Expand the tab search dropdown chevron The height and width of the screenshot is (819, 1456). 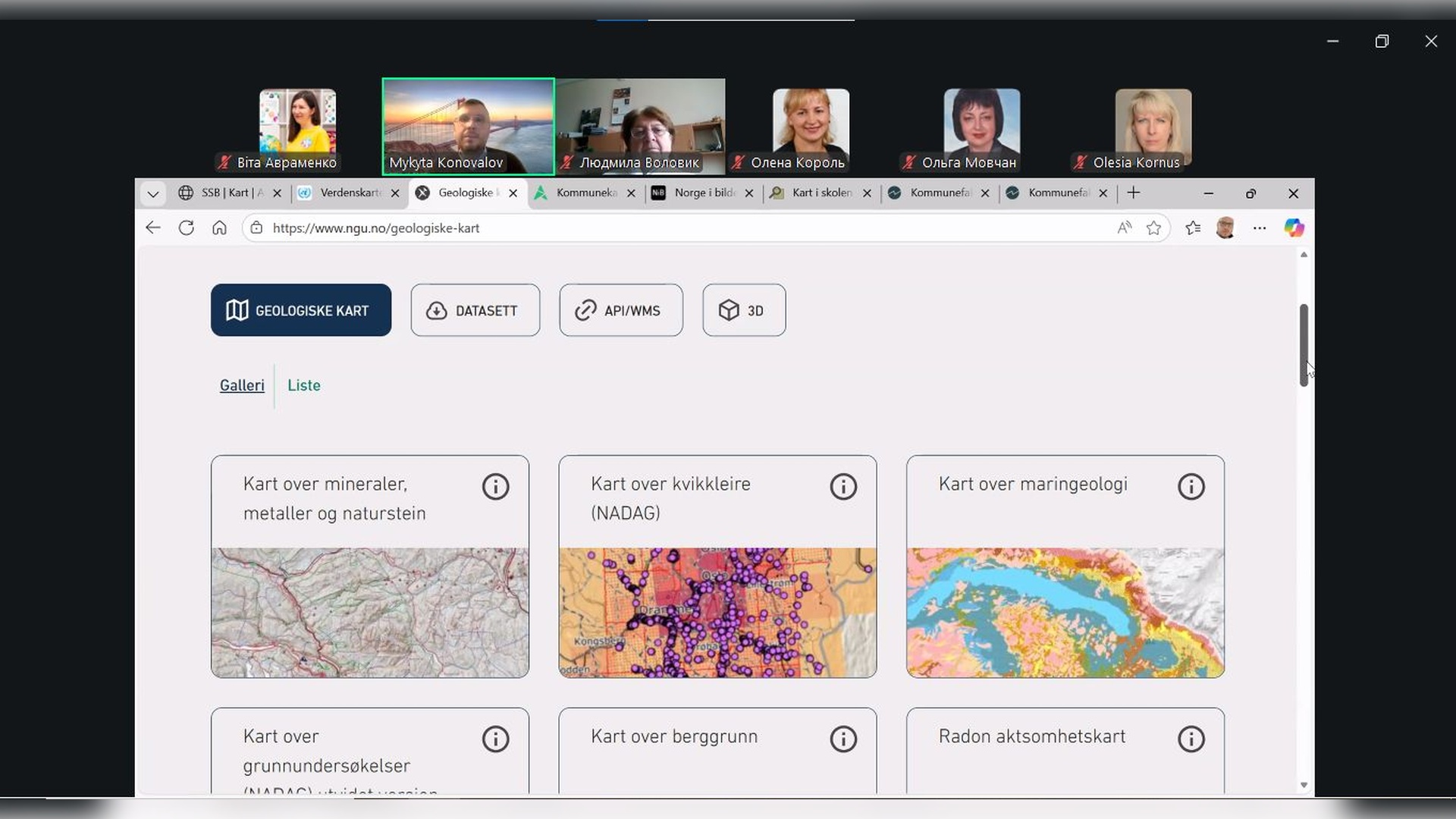pyautogui.click(x=152, y=194)
